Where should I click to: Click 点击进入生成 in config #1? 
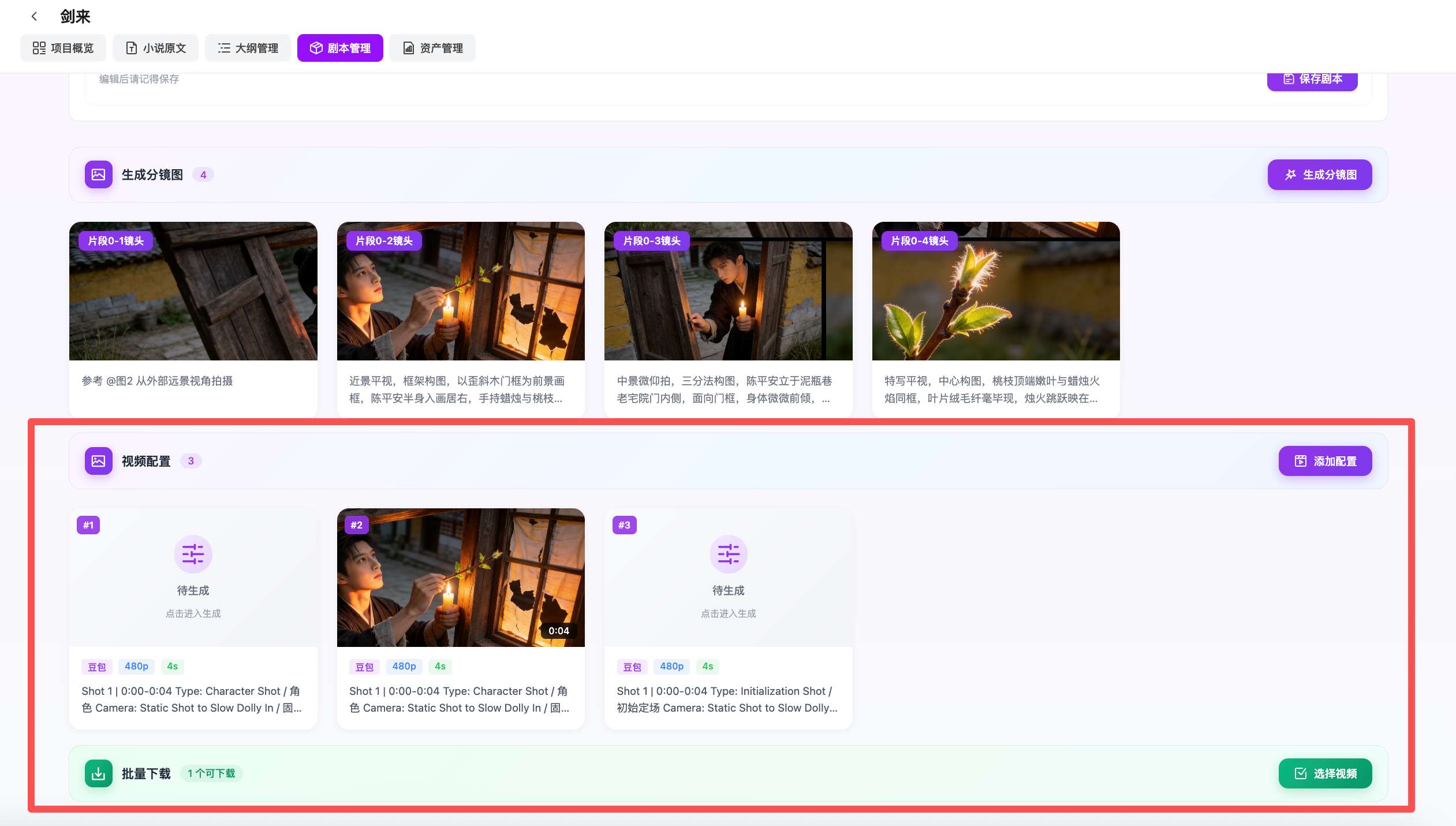[x=193, y=613]
